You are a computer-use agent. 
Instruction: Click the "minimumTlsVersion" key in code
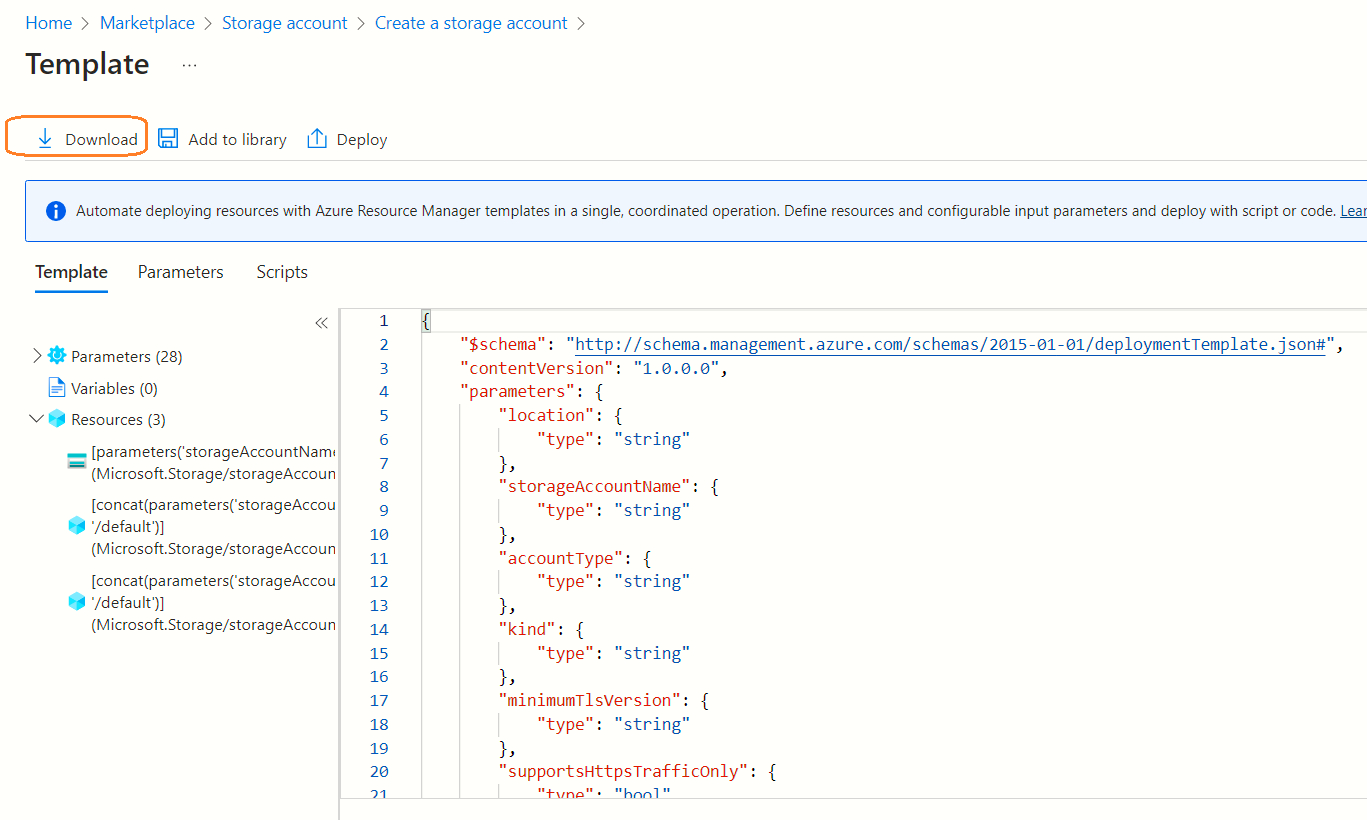(x=590, y=701)
